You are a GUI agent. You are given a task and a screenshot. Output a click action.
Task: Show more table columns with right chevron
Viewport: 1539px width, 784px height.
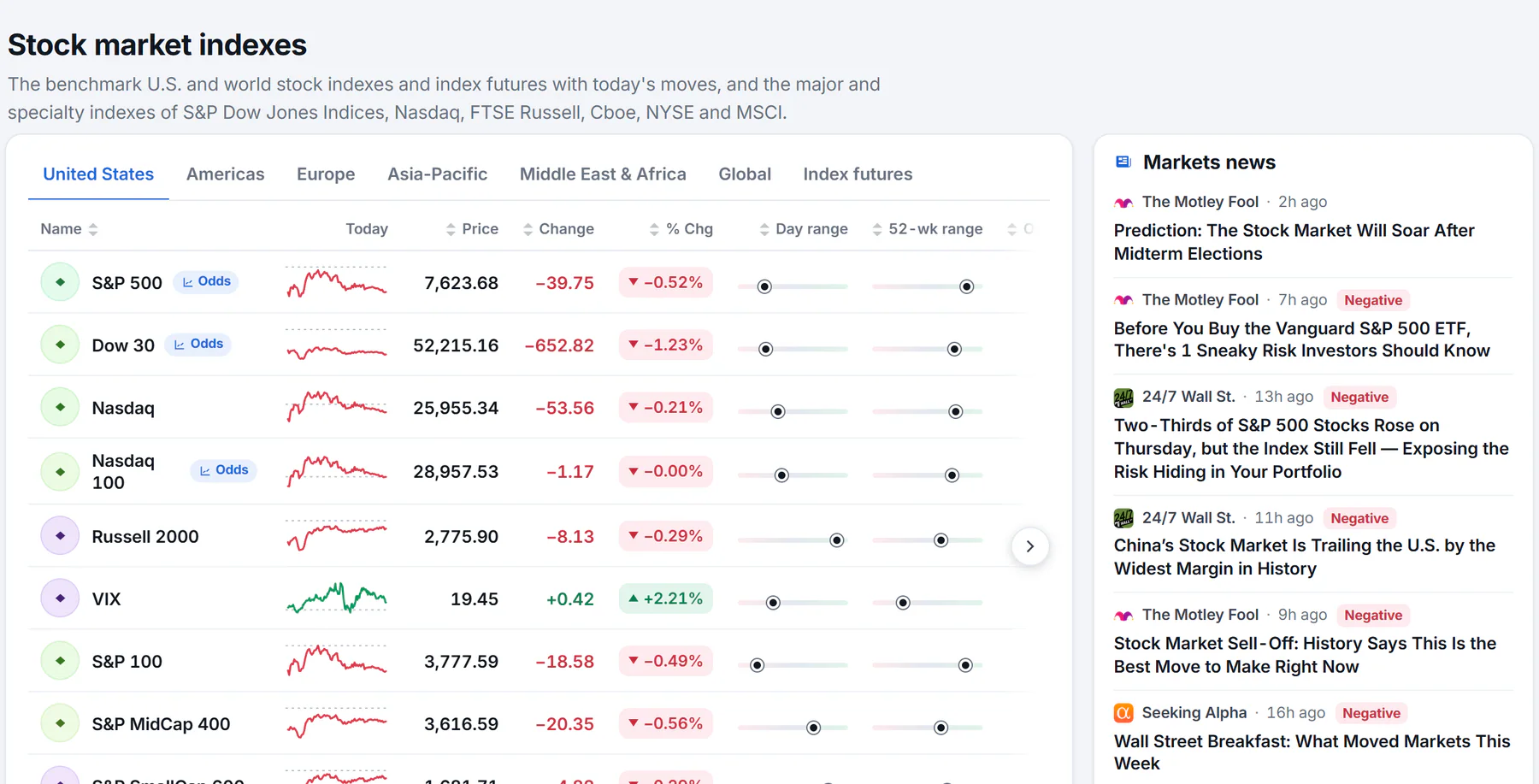1030,546
